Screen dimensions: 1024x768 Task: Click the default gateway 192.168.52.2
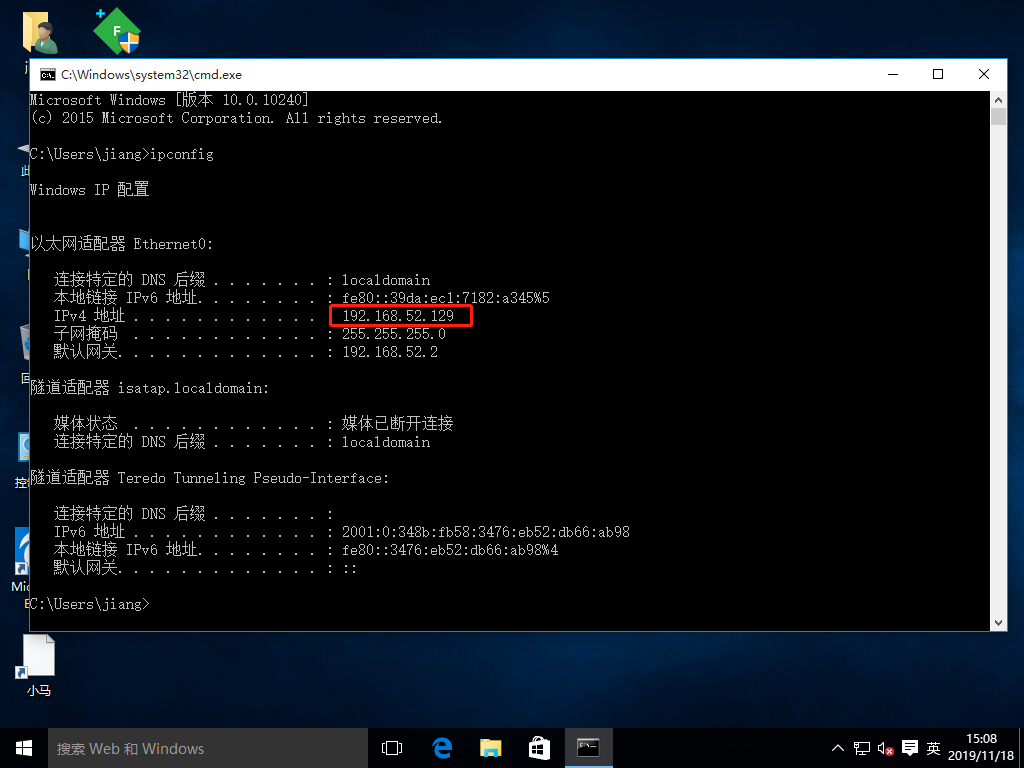coord(390,352)
